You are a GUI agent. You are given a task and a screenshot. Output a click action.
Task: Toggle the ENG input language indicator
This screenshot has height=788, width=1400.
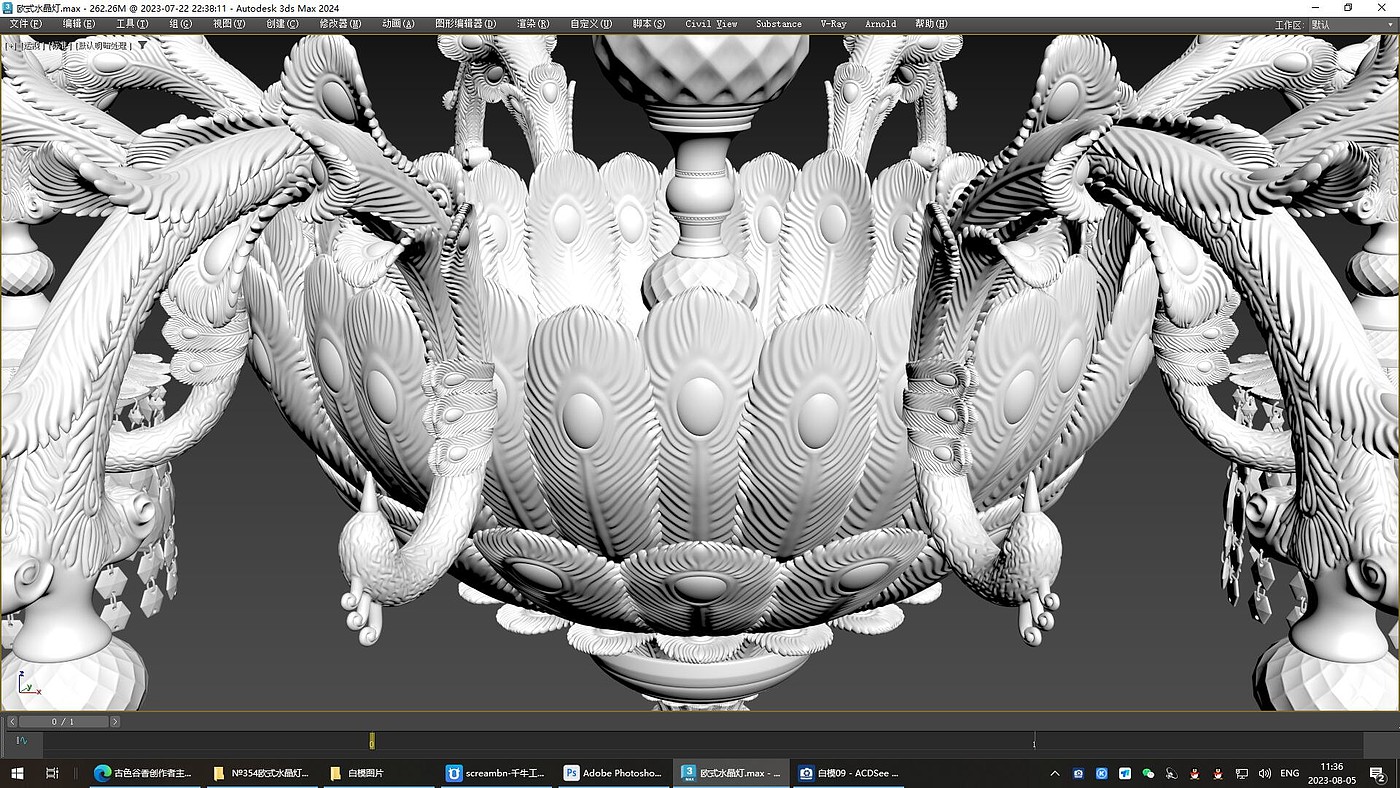(x=1290, y=773)
